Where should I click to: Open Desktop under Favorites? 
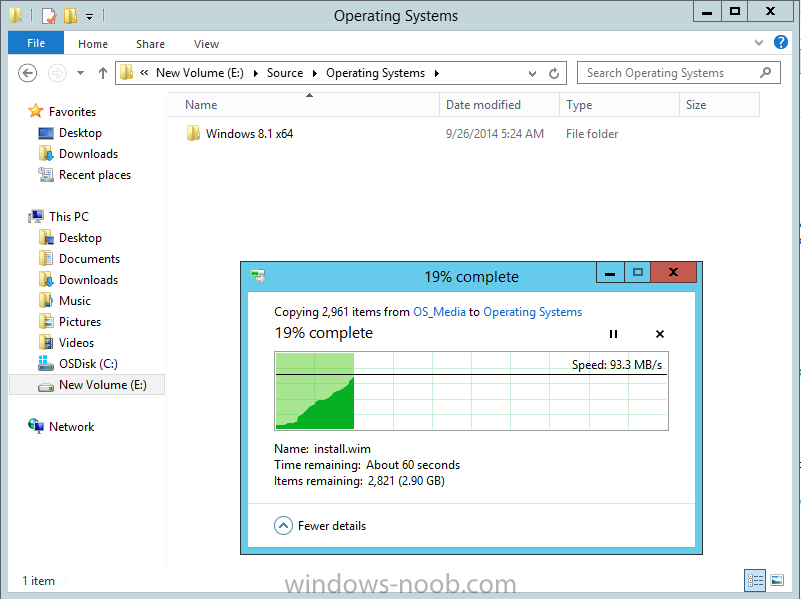[x=80, y=133]
